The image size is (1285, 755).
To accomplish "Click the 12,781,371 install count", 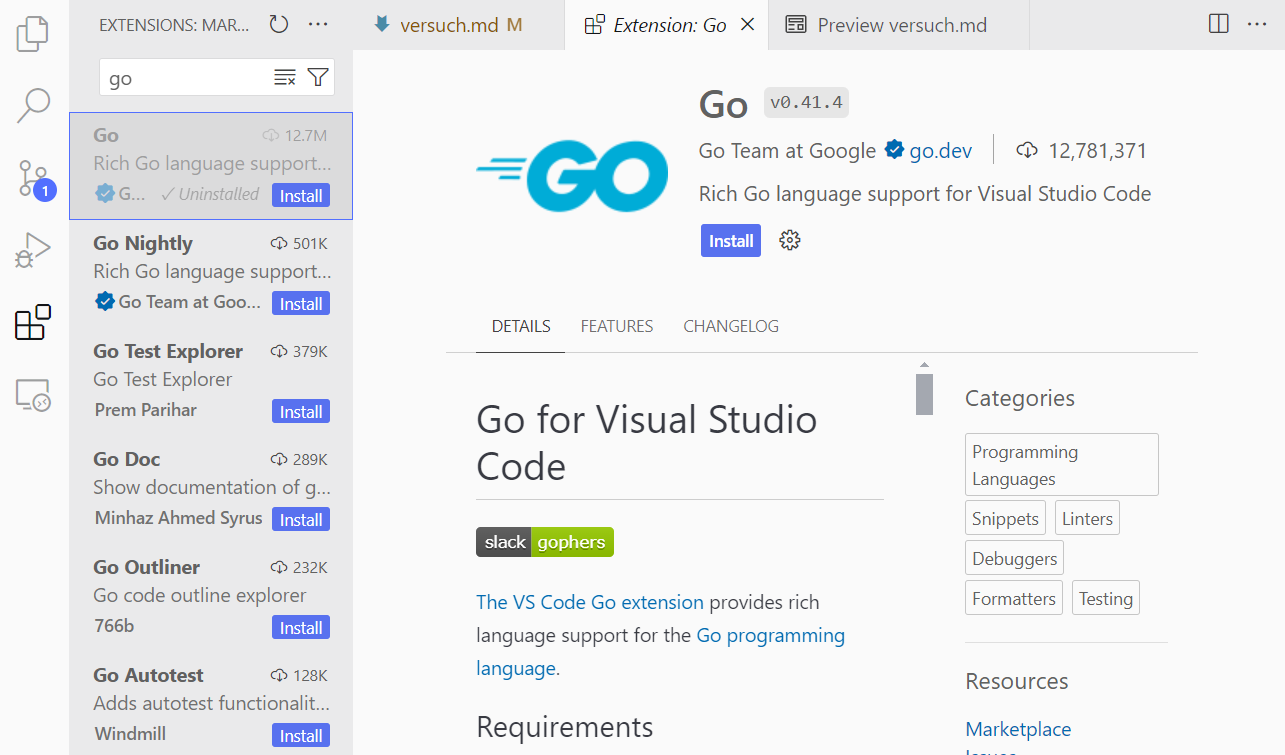I will click(x=1097, y=151).
